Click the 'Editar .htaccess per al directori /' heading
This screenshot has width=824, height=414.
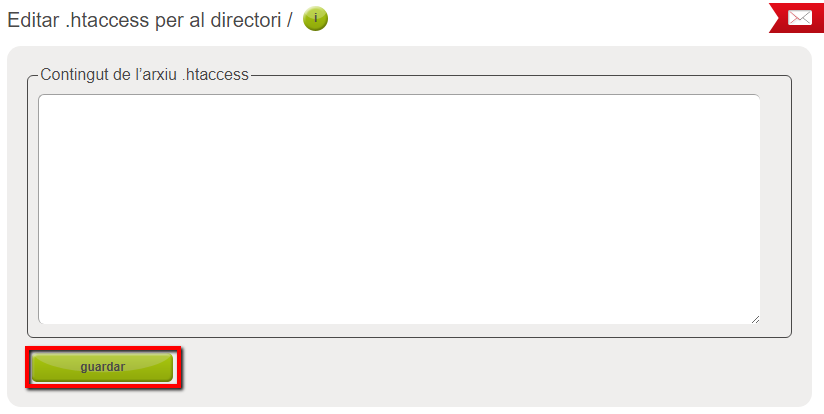[x=150, y=20]
